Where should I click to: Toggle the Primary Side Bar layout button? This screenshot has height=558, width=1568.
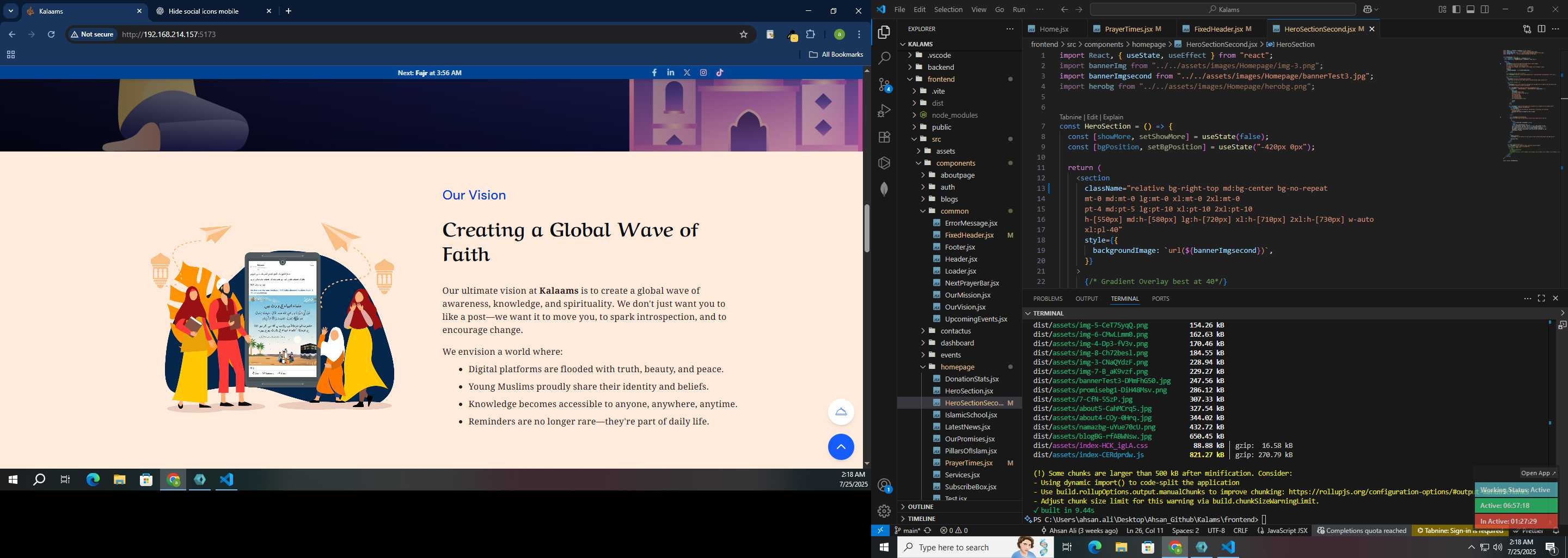coord(1456,10)
